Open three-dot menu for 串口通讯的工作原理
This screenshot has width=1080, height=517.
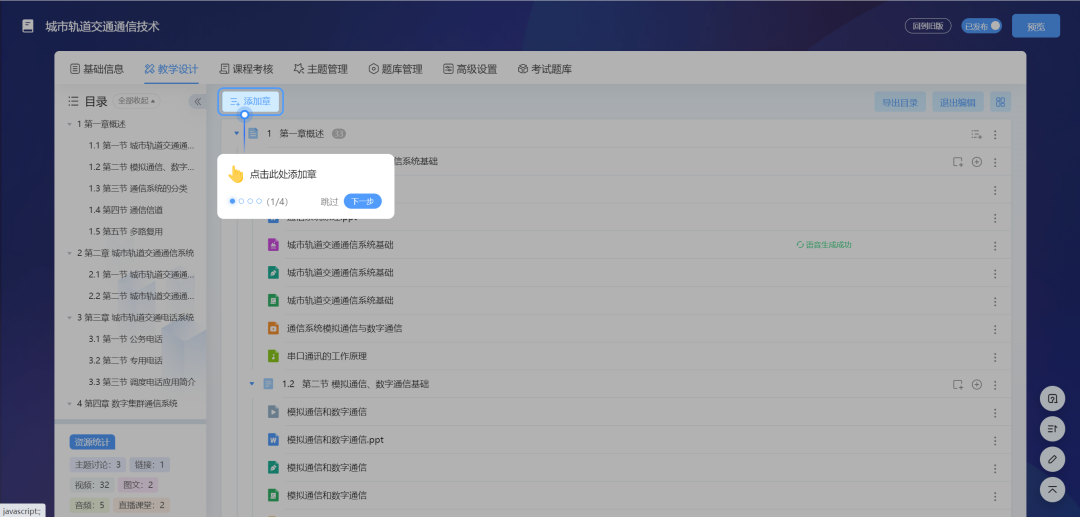pyautogui.click(x=995, y=357)
